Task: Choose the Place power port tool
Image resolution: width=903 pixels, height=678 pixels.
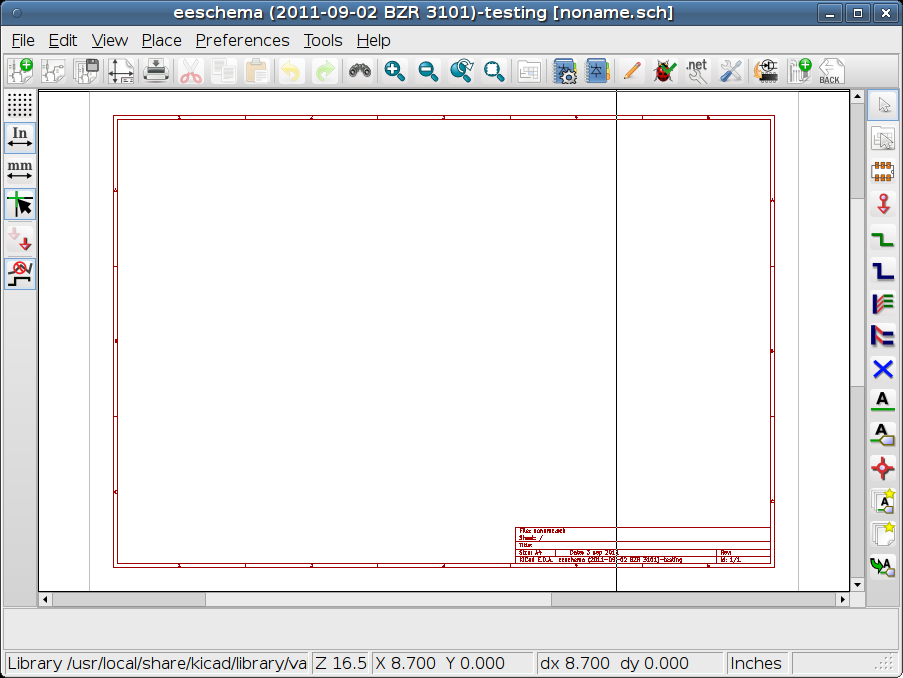Action: pyautogui.click(x=882, y=205)
